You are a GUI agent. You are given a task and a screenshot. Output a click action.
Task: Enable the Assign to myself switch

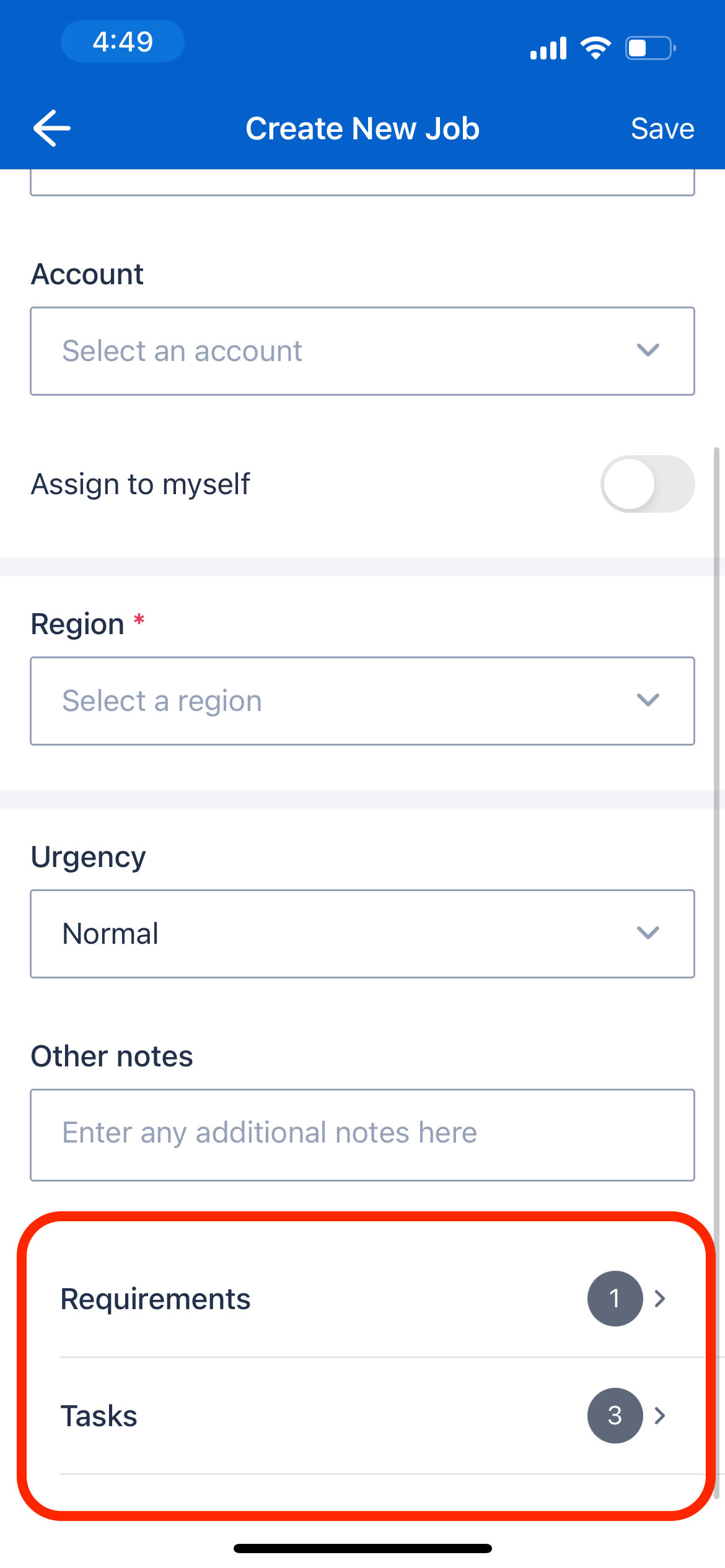pyautogui.click(x=648, y=484)
